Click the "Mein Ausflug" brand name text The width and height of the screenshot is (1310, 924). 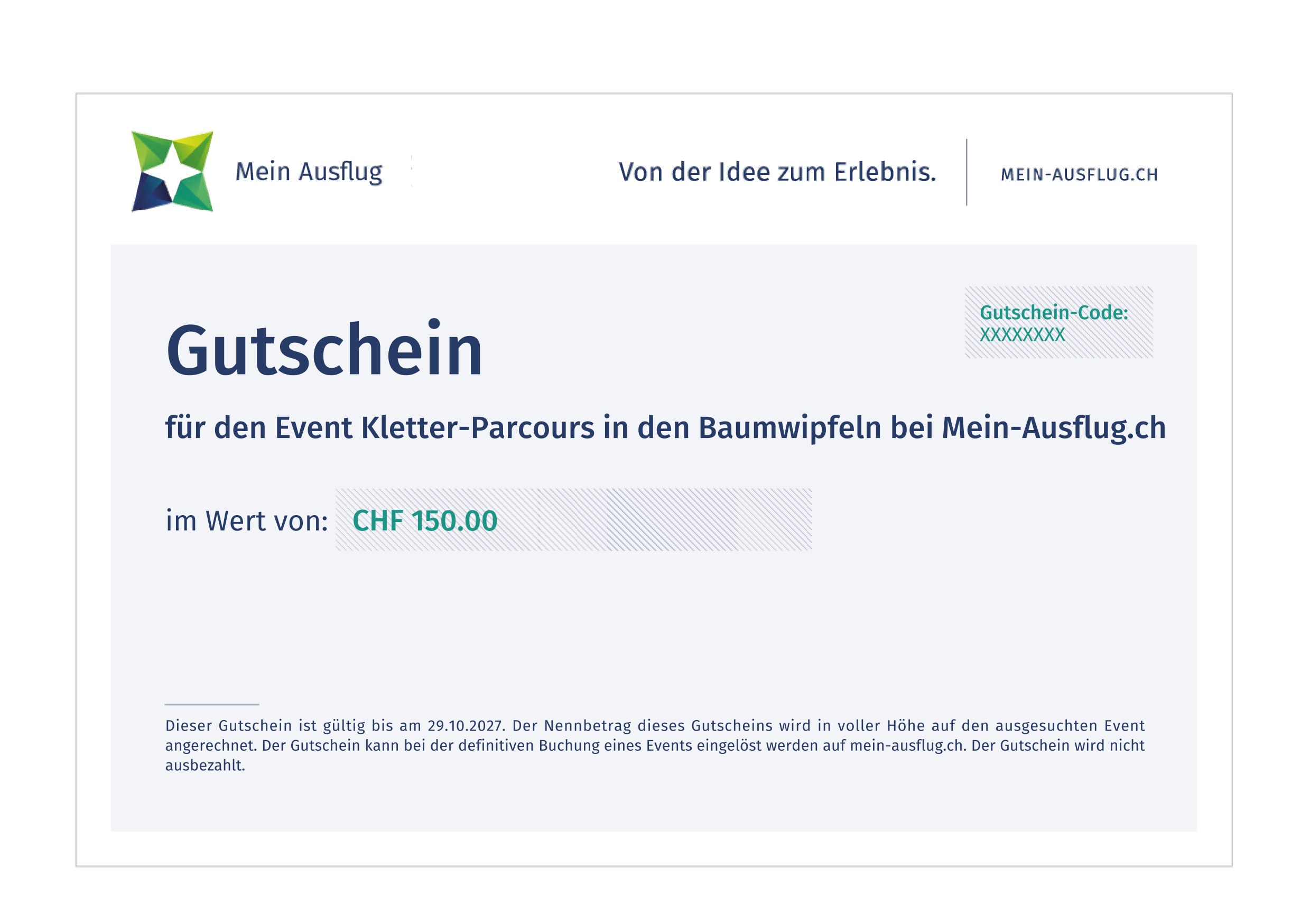pyautogui.click(x=309, y=172)
